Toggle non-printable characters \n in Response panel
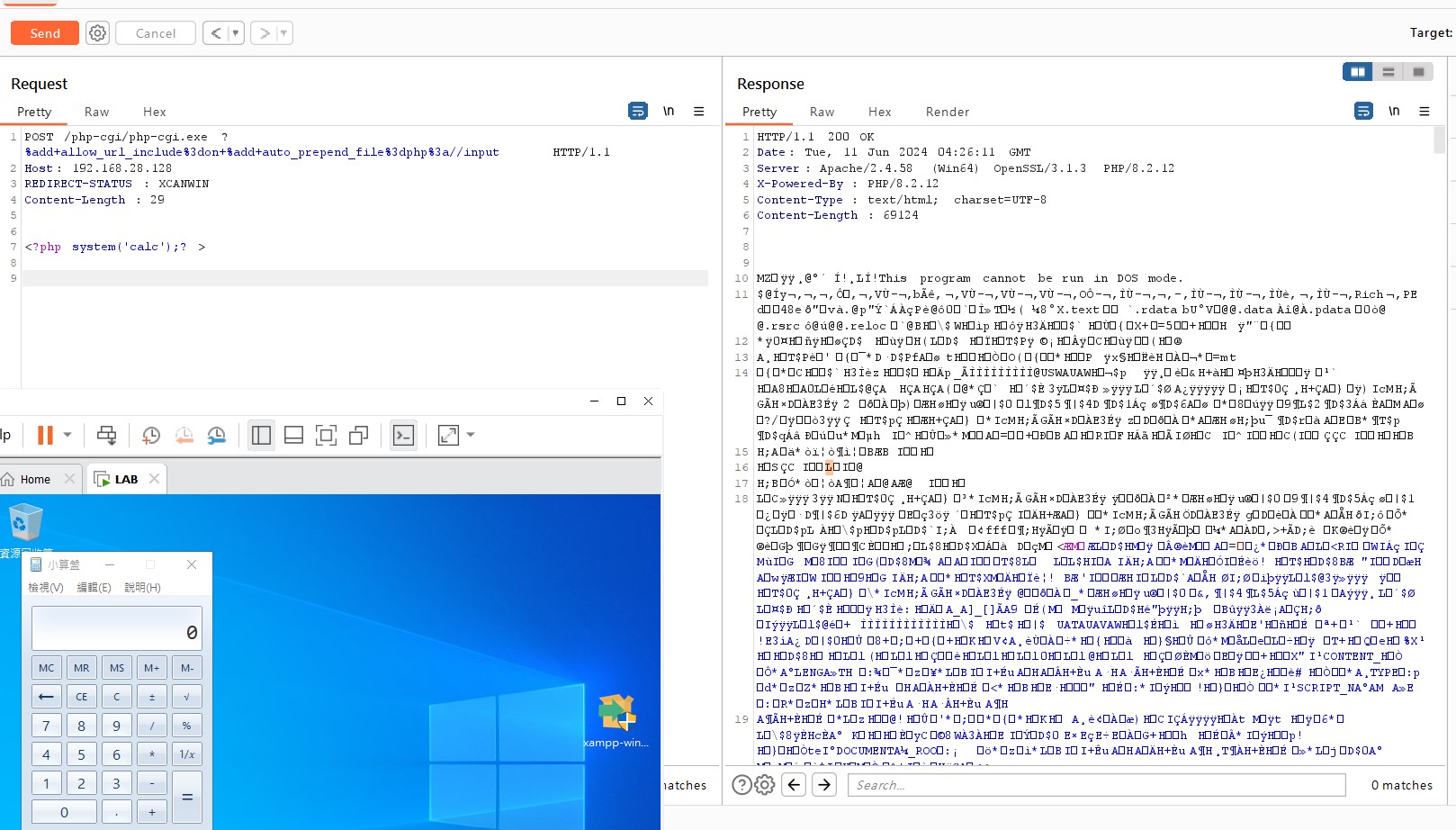Screen dimensions: 1456x830 click(x=1394, y=111)
